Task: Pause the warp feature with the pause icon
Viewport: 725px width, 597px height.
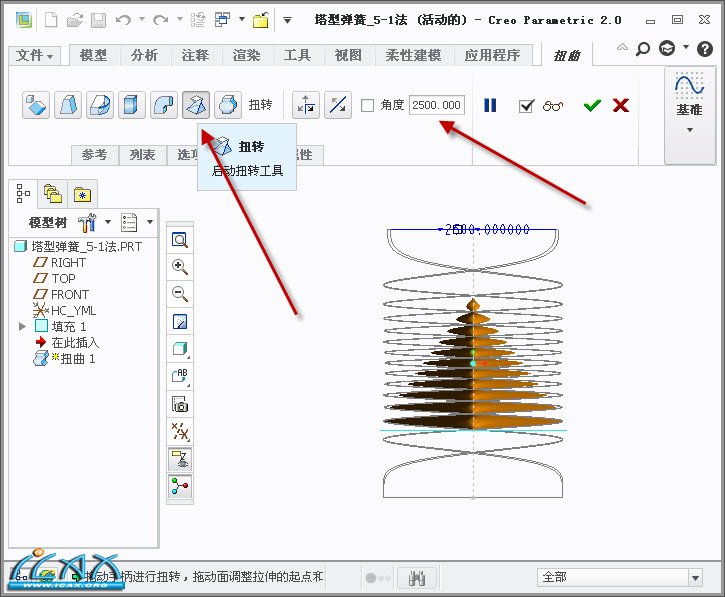Action: [x=490, y=105]
